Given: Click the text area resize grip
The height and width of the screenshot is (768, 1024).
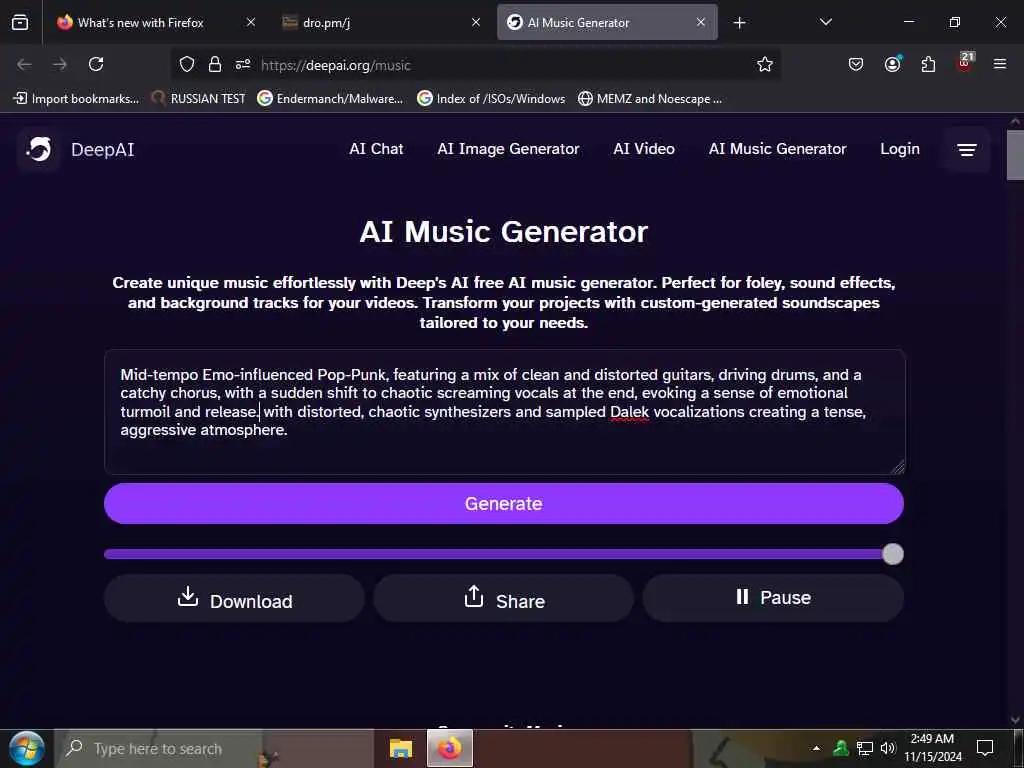Looking at the screenshot, I should (899, 467).
